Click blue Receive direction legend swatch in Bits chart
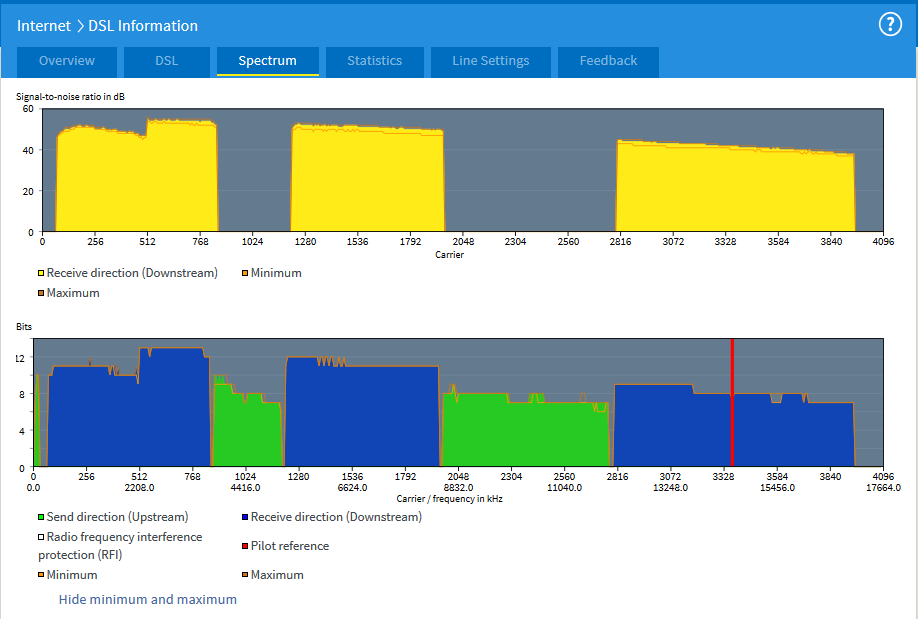The height and width of the screenshot is (619, 918). (245, 518)
